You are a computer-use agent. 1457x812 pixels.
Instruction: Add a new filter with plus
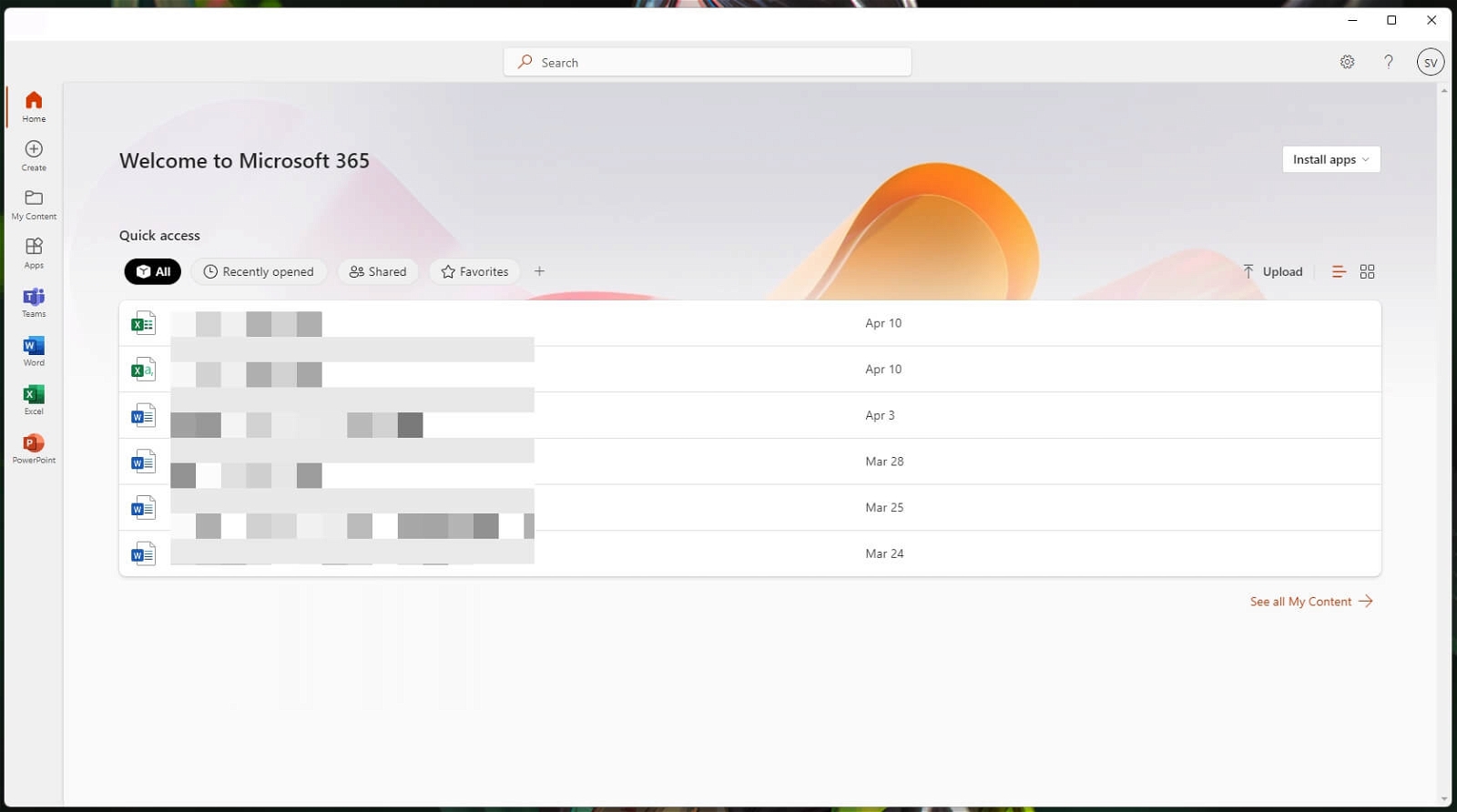point(539,271)
